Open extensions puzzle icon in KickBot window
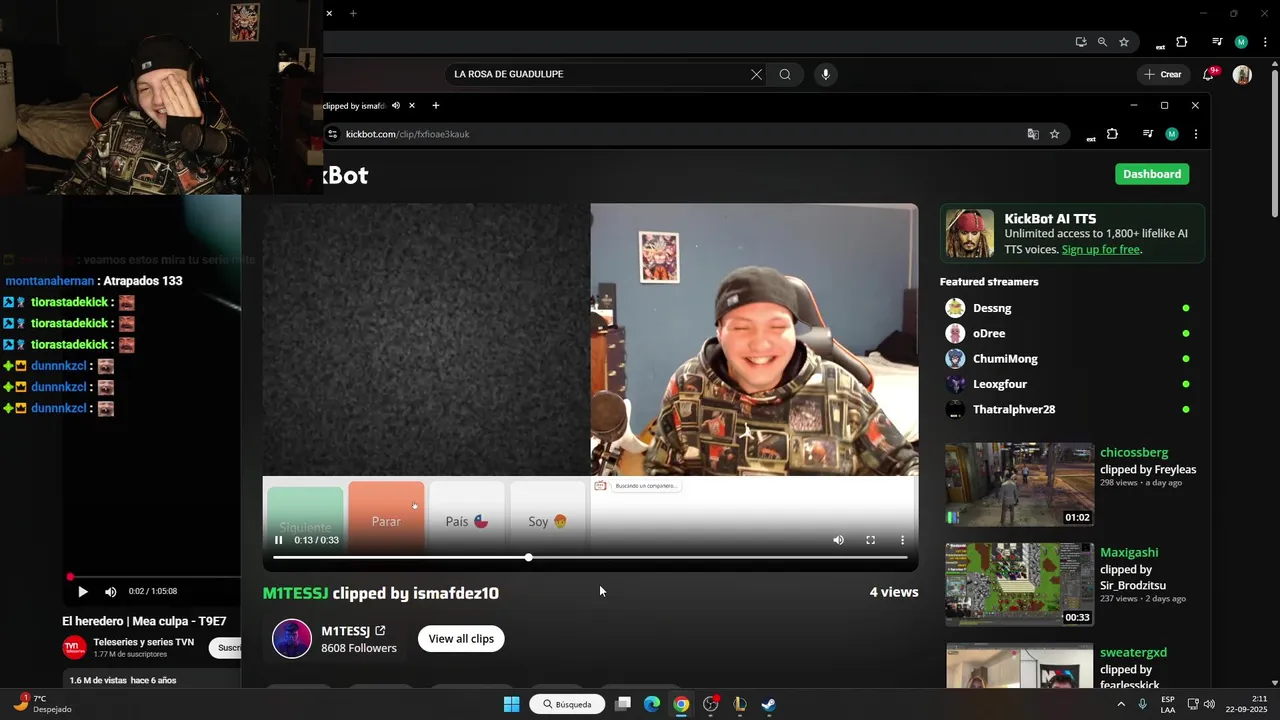The height and width of the screenshot is (720, 1280). coord(1112,134)
